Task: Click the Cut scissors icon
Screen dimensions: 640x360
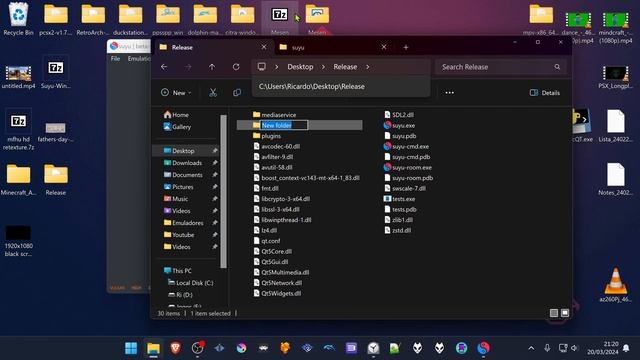Action: tap(213, 93)
